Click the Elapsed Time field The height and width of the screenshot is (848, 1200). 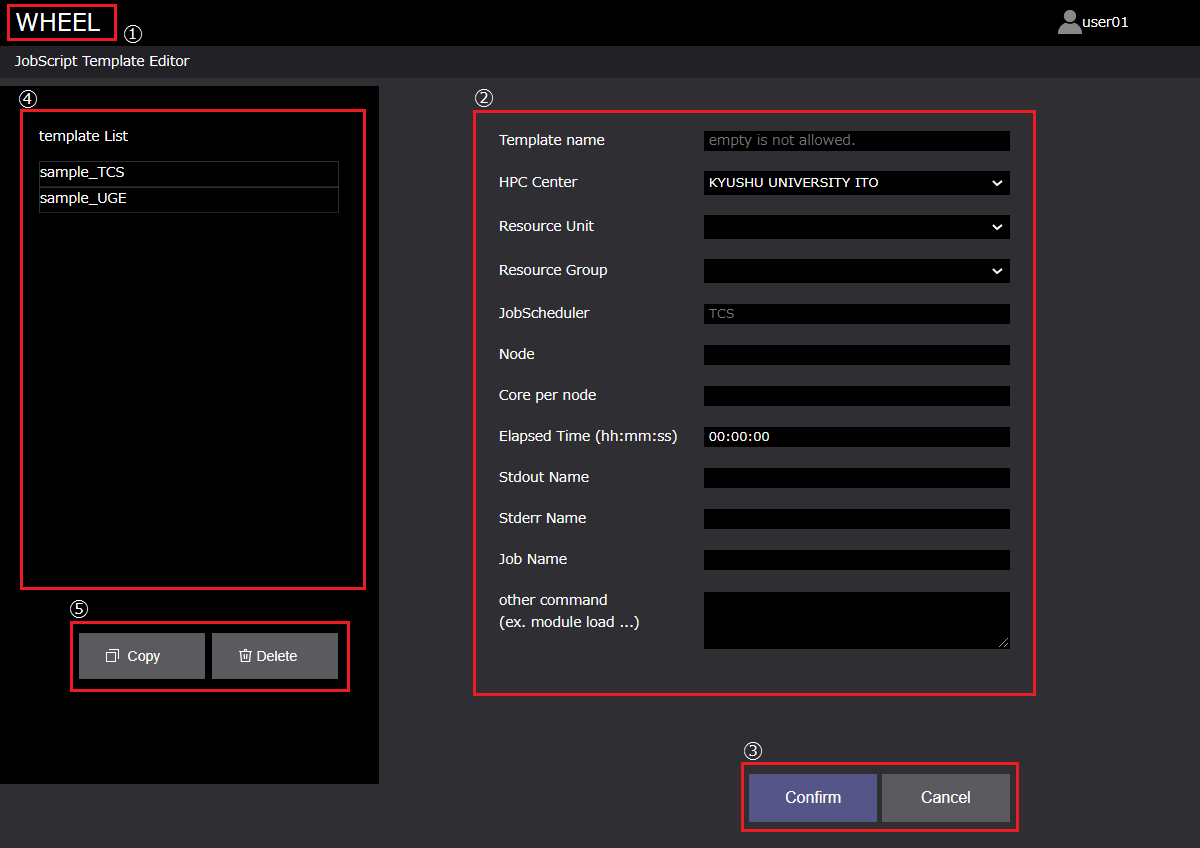click(856, 437)
